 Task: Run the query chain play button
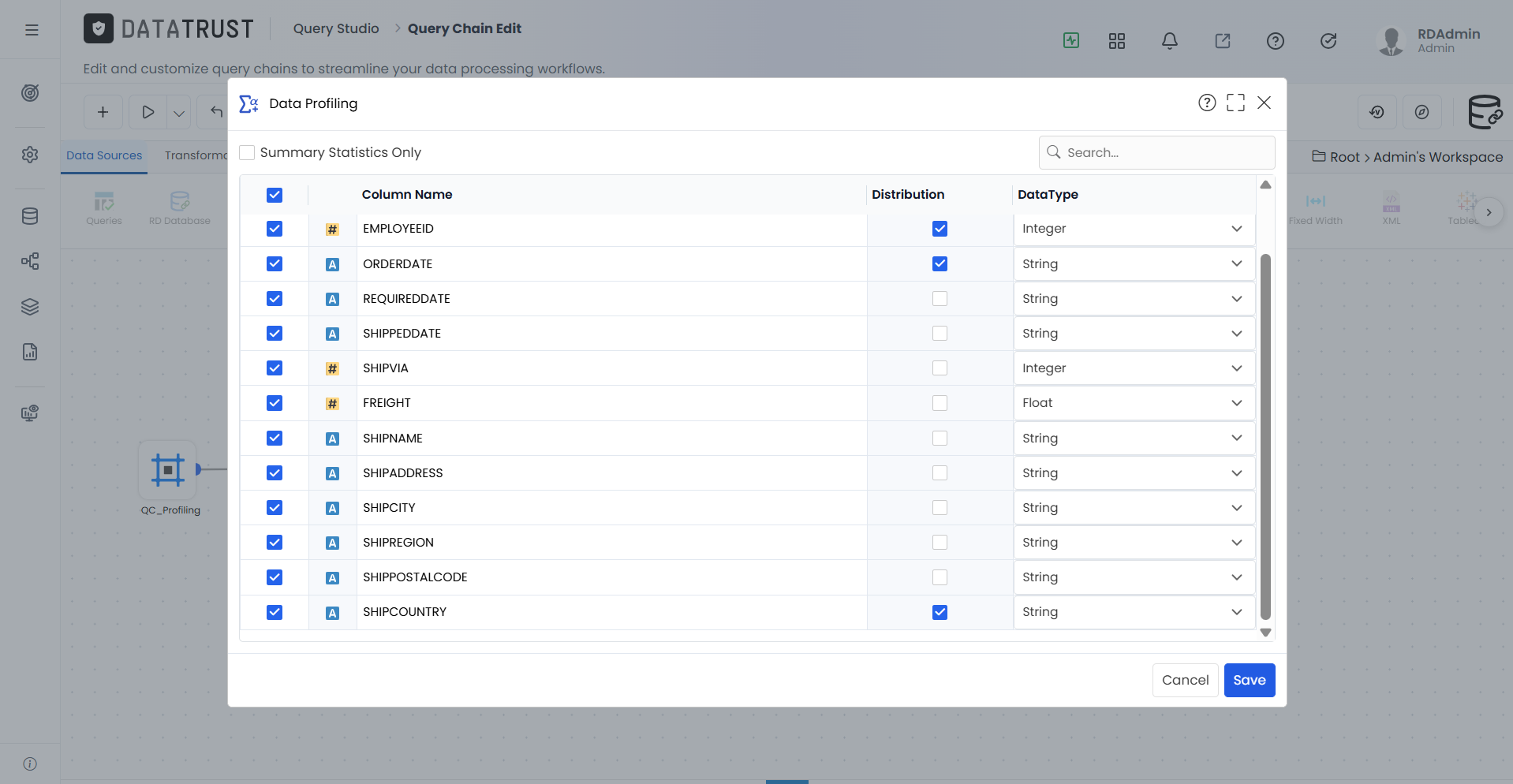pos(148,112)
